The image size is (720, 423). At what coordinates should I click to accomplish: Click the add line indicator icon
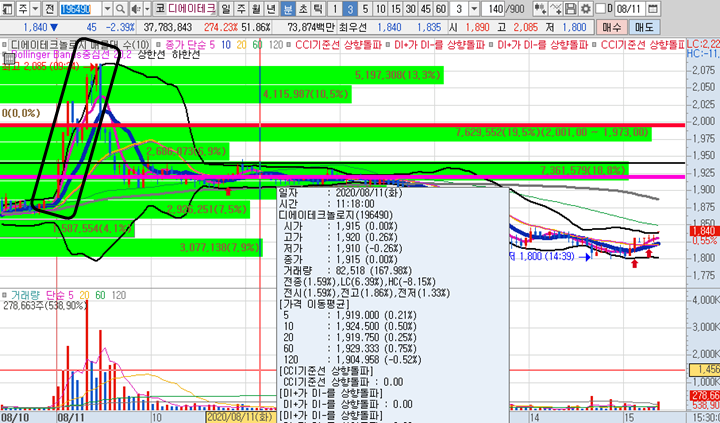coord(555,8)
